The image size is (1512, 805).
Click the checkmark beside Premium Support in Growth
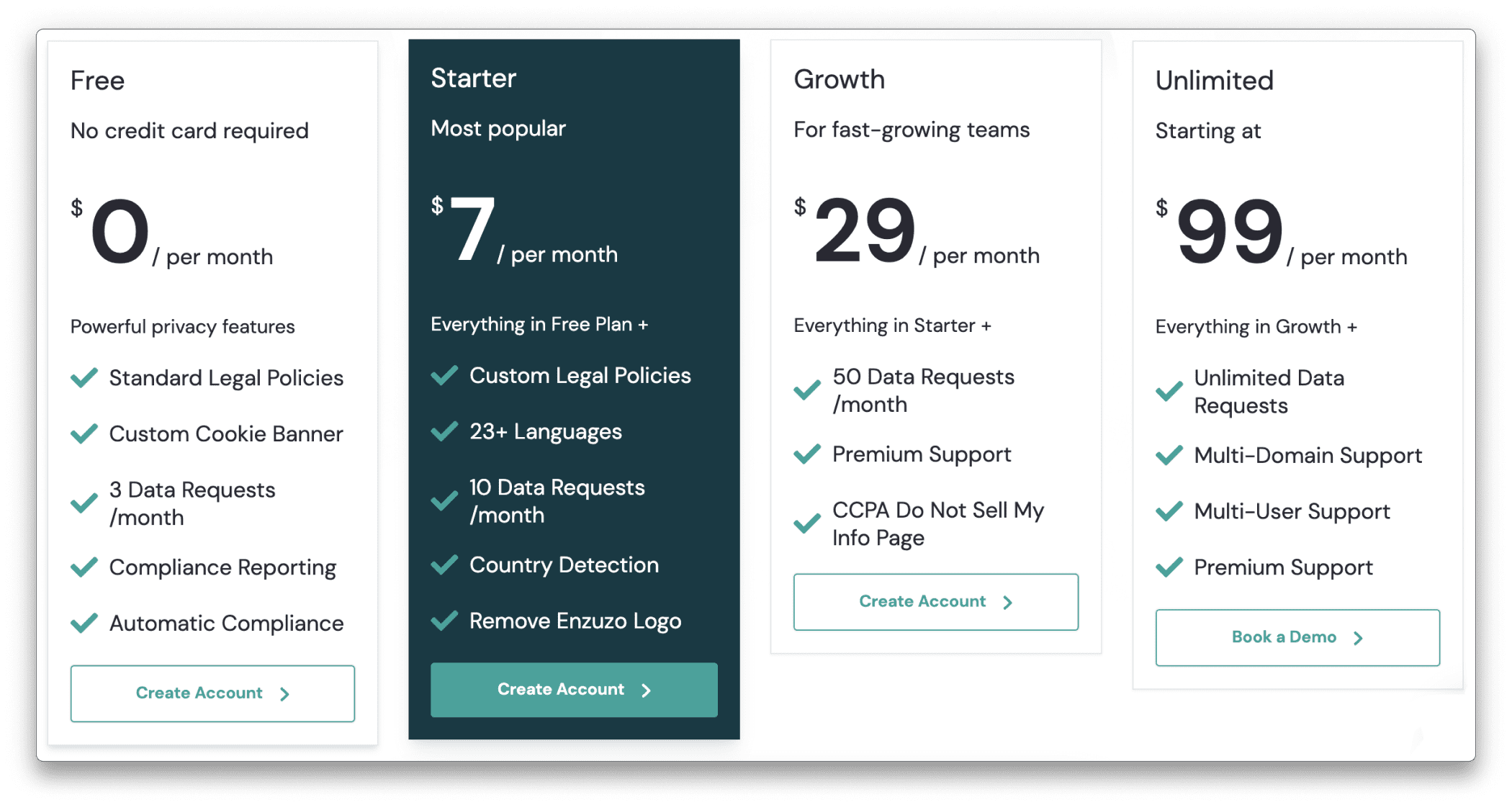(807, 454)
